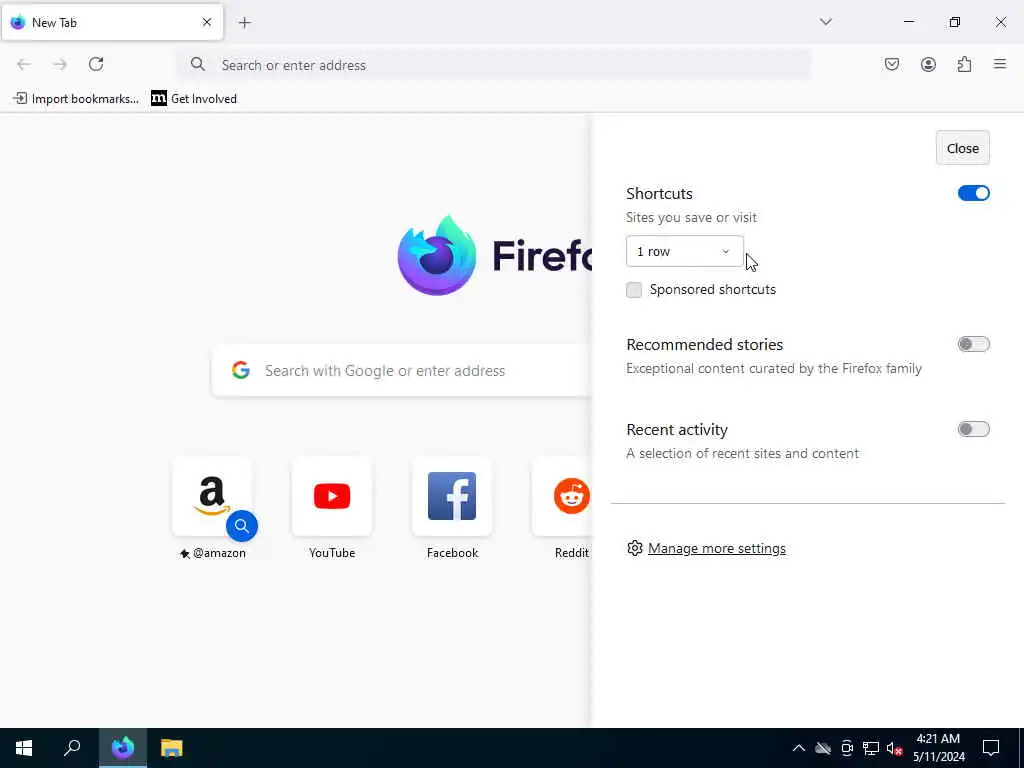The width and height of the screenshot is (1024, 768).
Task: Enable Recent activity toggle
Action: 974,429
